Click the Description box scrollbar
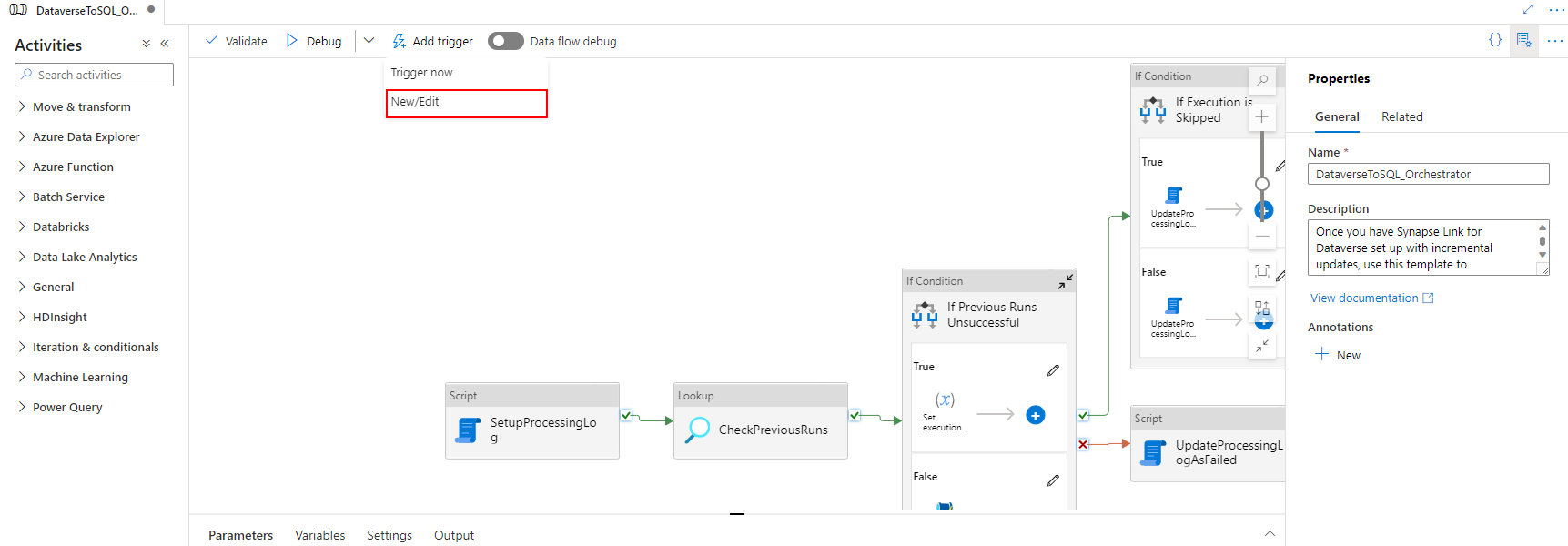Screen dimensions: 1568x546 click(1543, 242)
